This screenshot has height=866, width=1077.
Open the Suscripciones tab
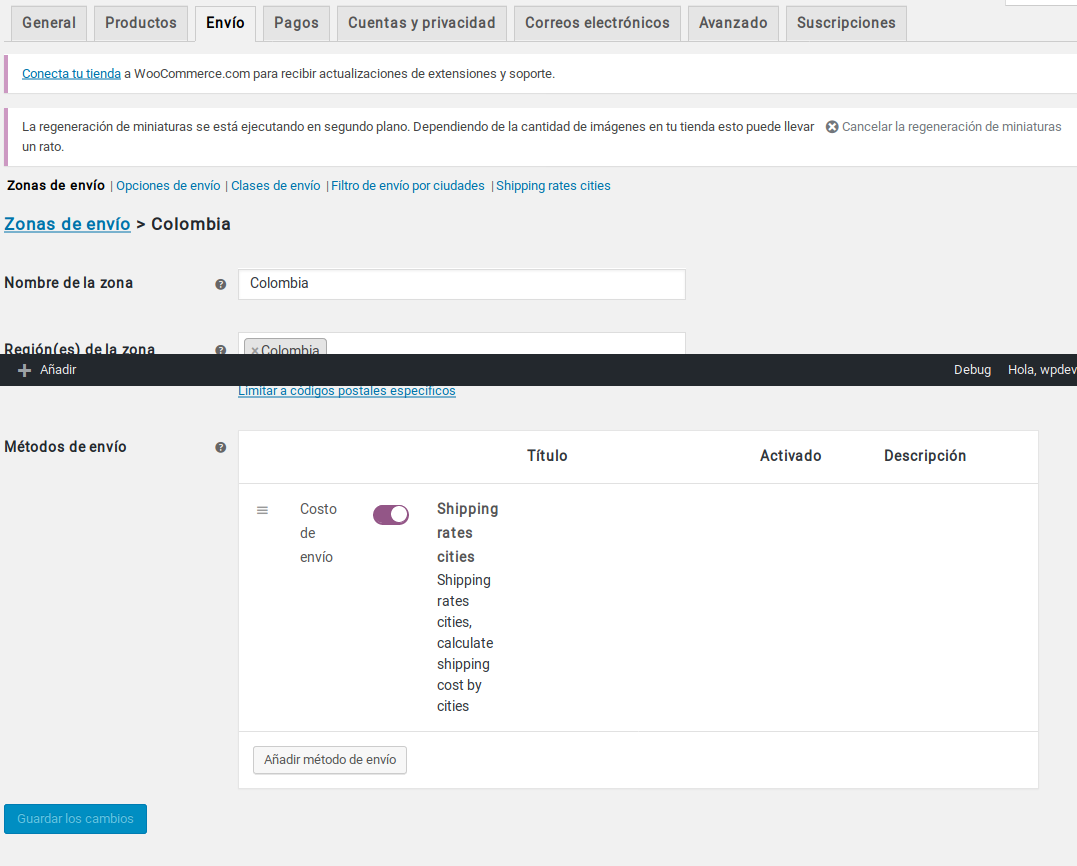point(846,23)
